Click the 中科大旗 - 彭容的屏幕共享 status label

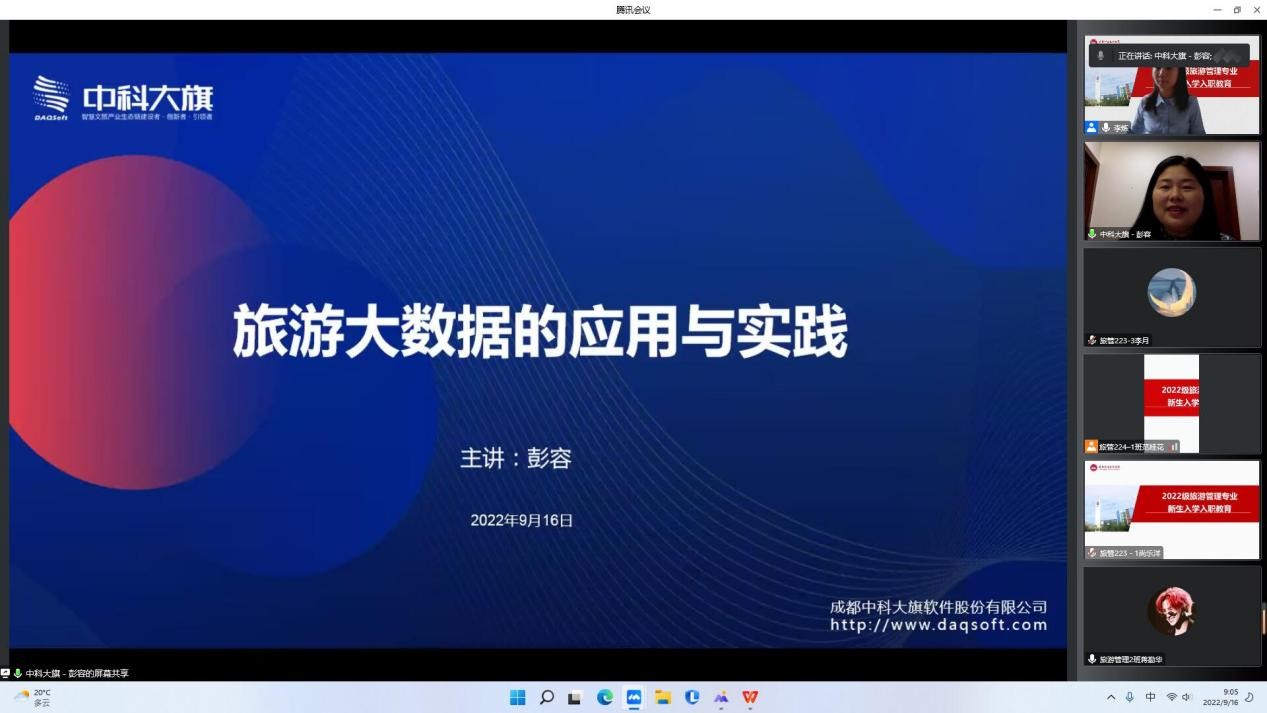pos(77,673)
